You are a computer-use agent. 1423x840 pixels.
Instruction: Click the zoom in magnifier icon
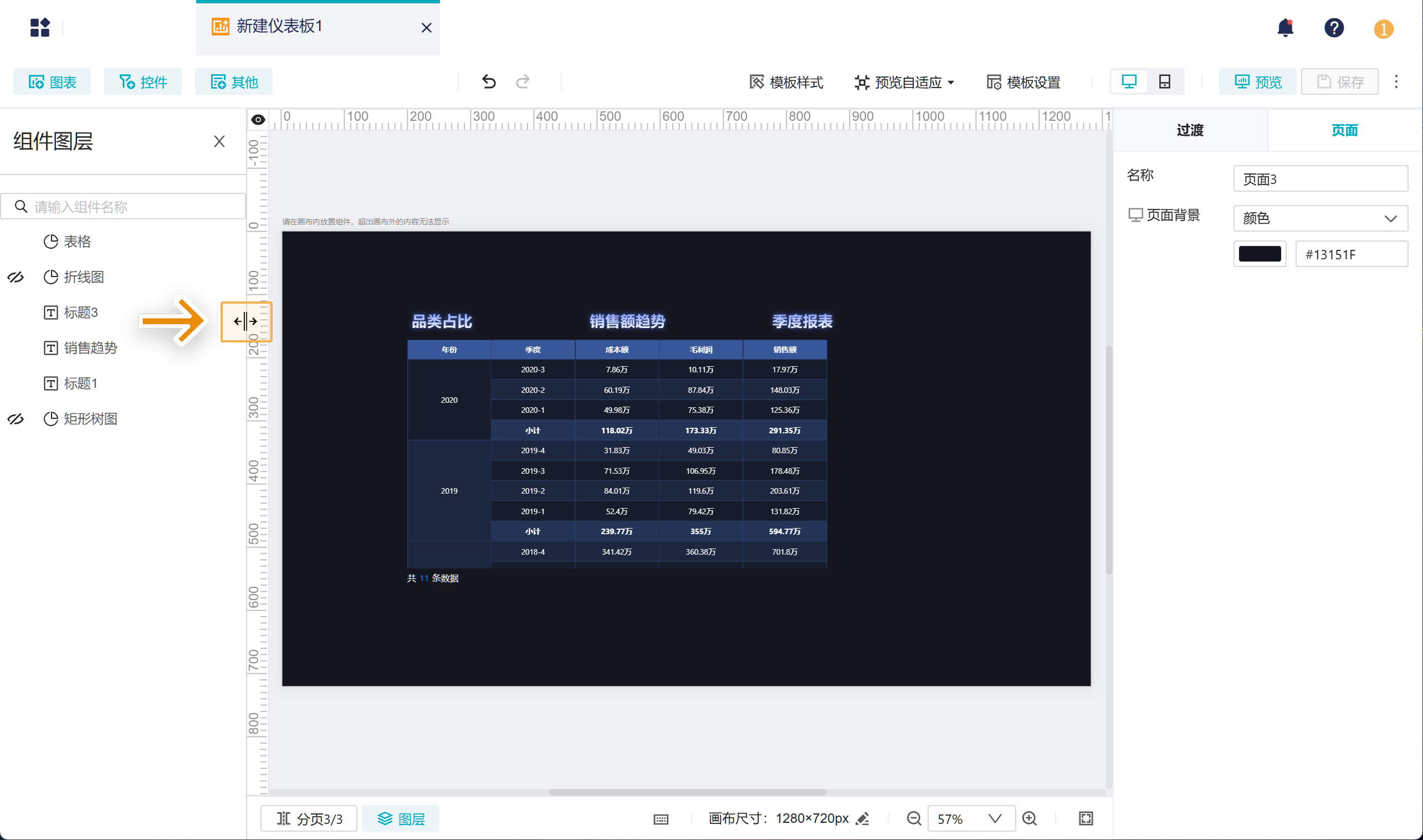click(1029, 818)
